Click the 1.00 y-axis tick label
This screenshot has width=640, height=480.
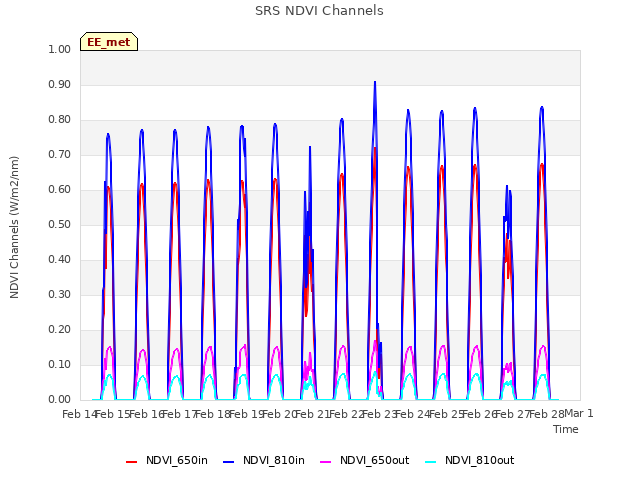59,49
